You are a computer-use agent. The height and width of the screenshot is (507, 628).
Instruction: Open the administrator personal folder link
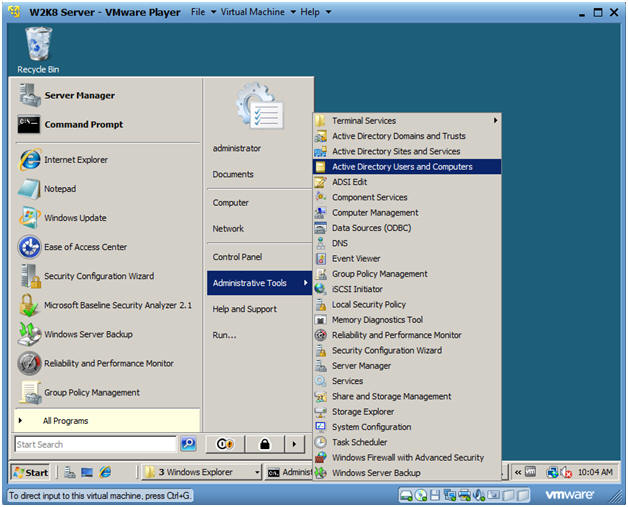coord(237,148)
